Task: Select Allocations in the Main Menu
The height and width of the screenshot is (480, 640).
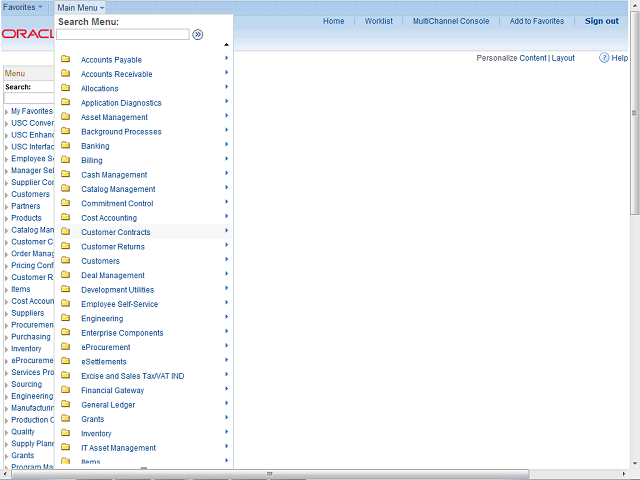Action: (100, 89)
